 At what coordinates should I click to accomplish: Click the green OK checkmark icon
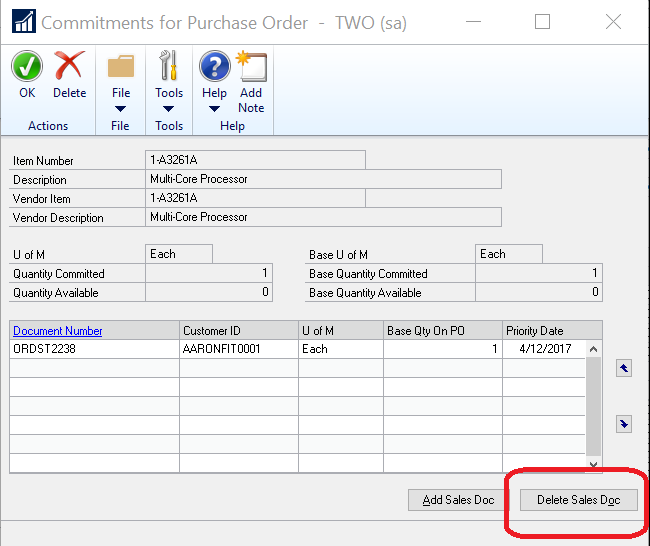pyautogui.click(x=27, y=66)
